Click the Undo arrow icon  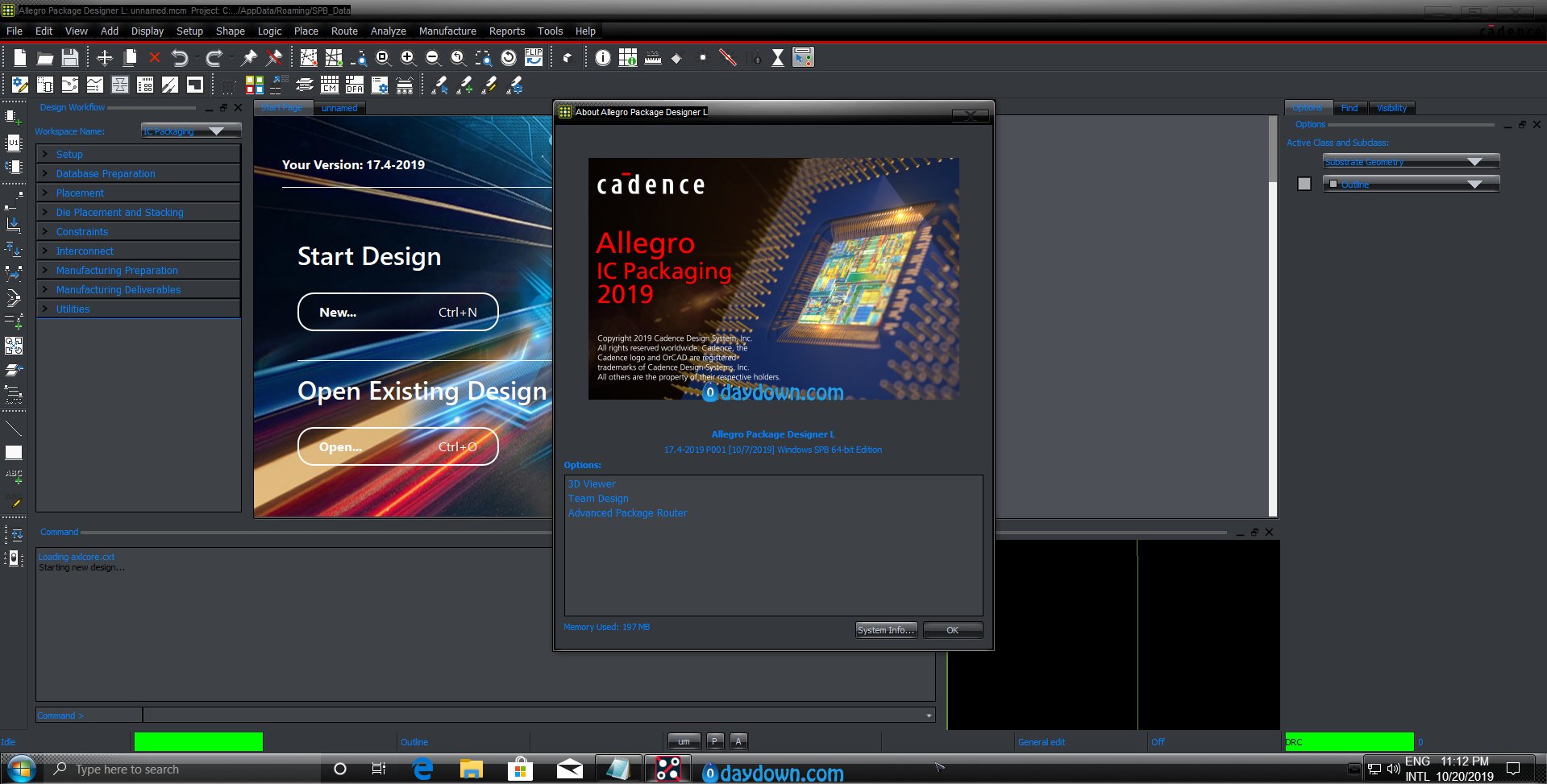(x=180, y=57)
